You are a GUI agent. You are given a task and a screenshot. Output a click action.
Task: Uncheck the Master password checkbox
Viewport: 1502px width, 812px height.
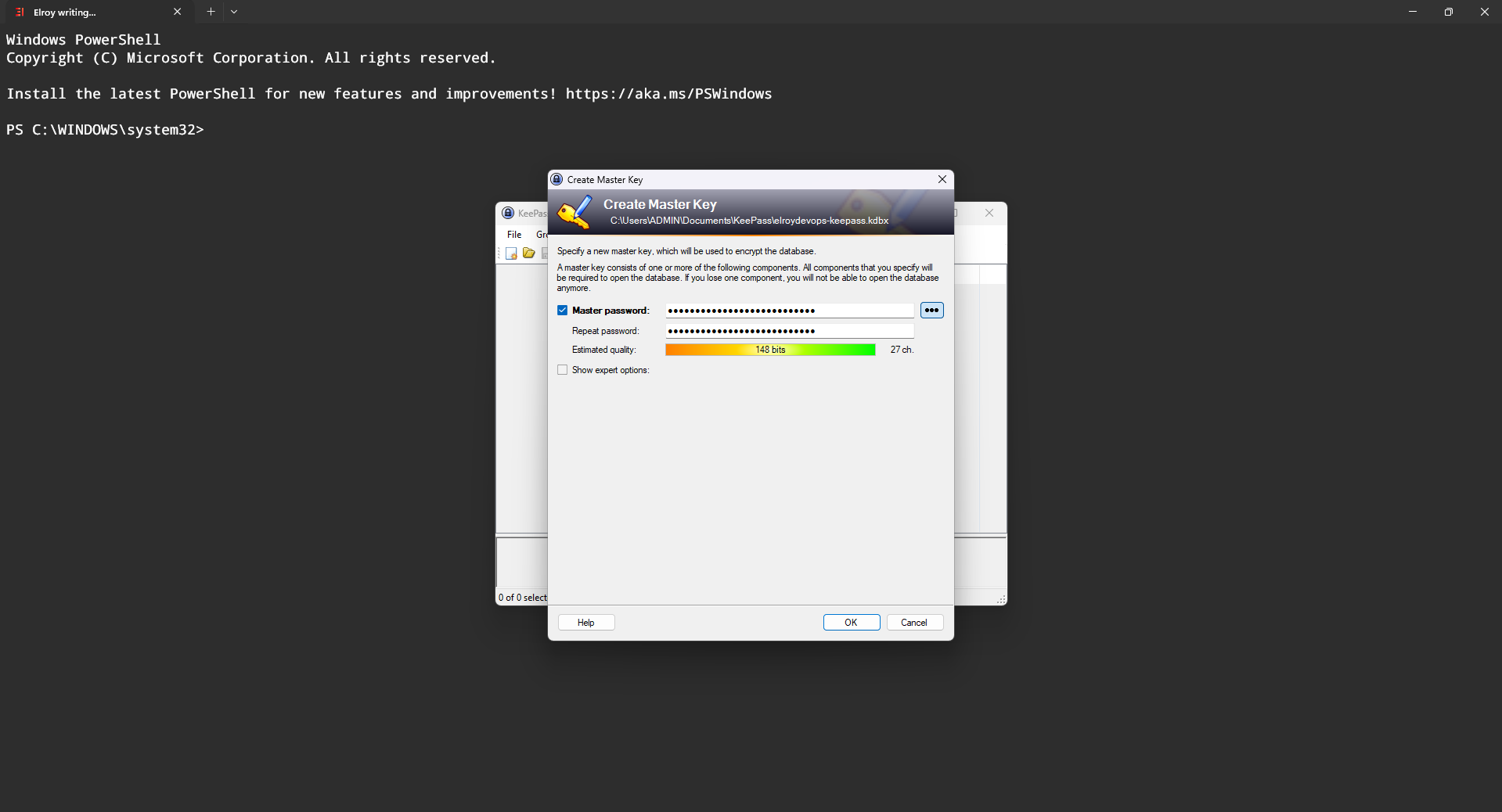pyautogui.click(x=562, y=311)
